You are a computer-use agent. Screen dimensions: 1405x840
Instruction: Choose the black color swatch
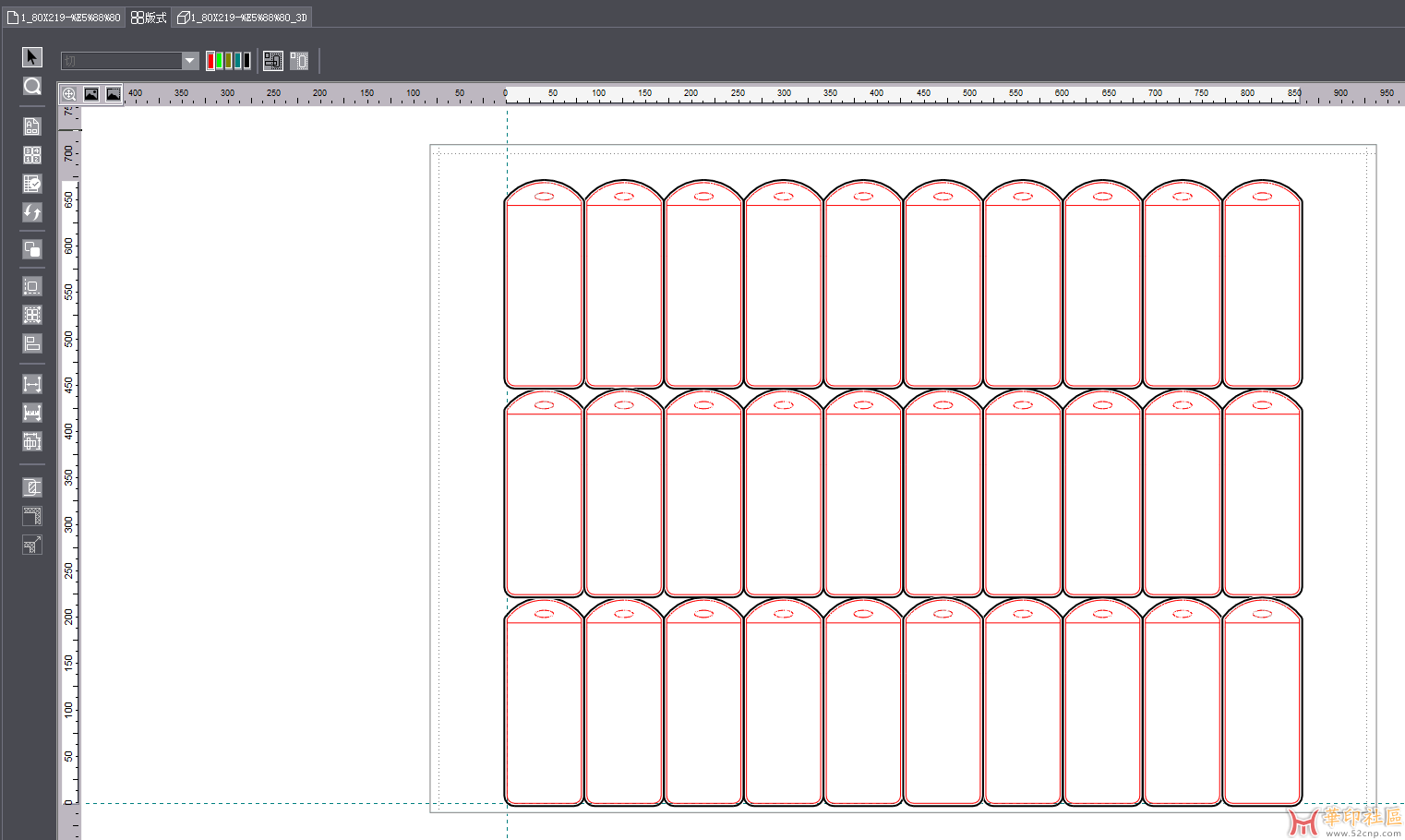coord(246,61)
